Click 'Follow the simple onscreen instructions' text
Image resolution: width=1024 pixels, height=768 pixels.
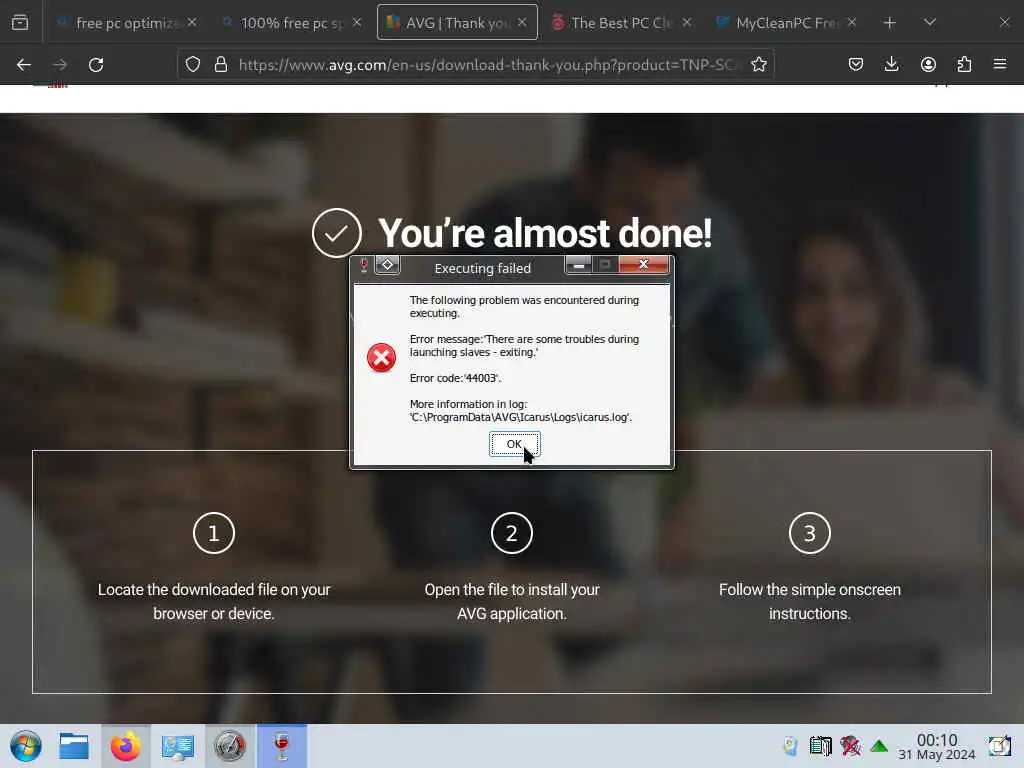tap(810, 601)
